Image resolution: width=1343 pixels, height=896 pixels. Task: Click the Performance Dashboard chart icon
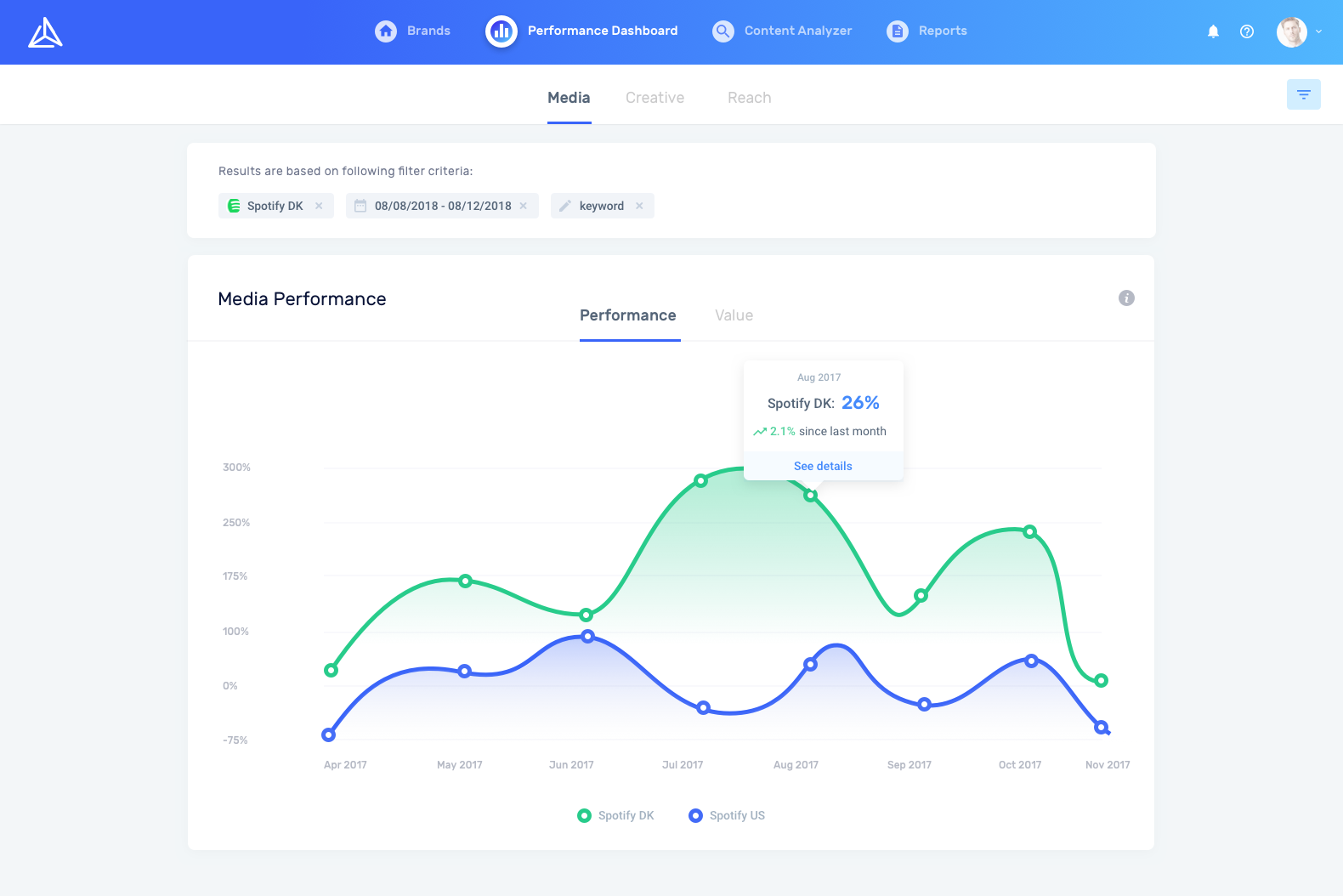[x=501, y=31]
